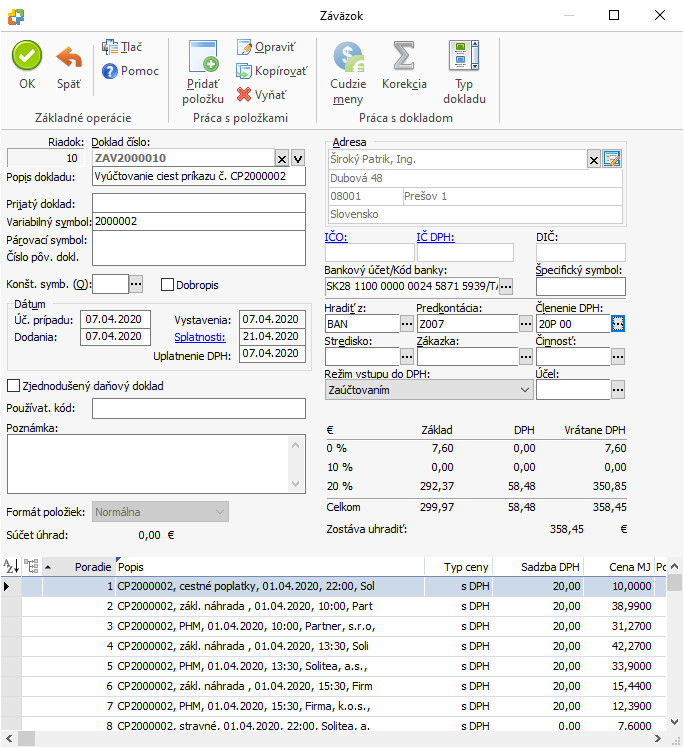Image resolution: width=684 pixels, height=748 pixels.
Task: Enable the Dobropis checkbox
Action: [x=167, y=284]
